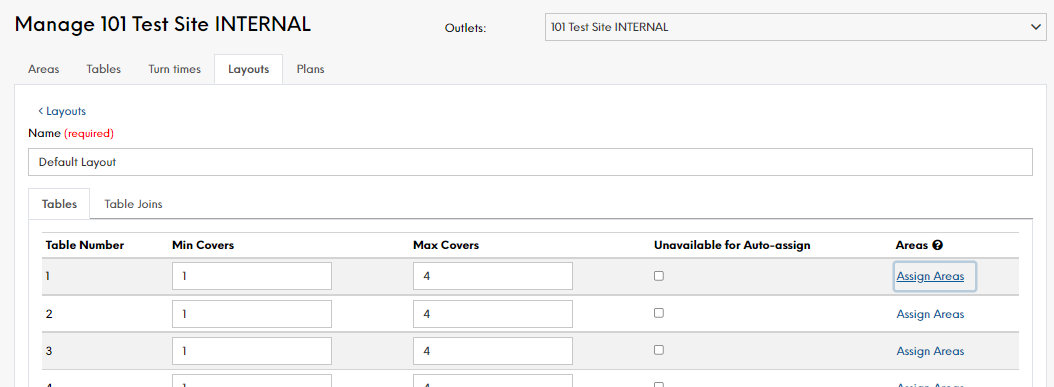Image resolution: width=1054 pixels, height=387 pixels.
Task: Go back via the < Layouts link
Action: [62, 112]
